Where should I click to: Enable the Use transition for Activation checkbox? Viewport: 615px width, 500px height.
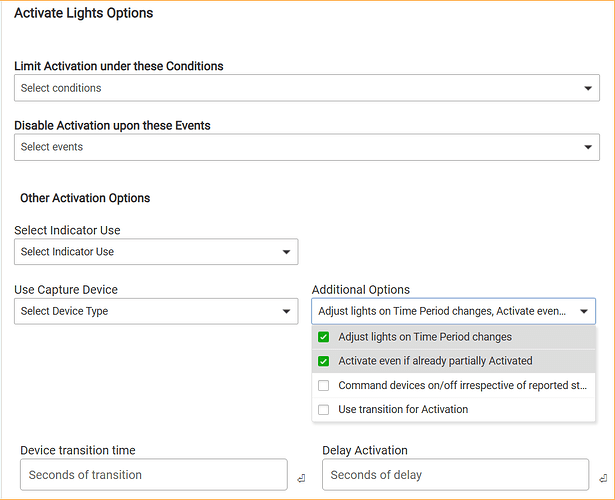click(x=323, y=409)
